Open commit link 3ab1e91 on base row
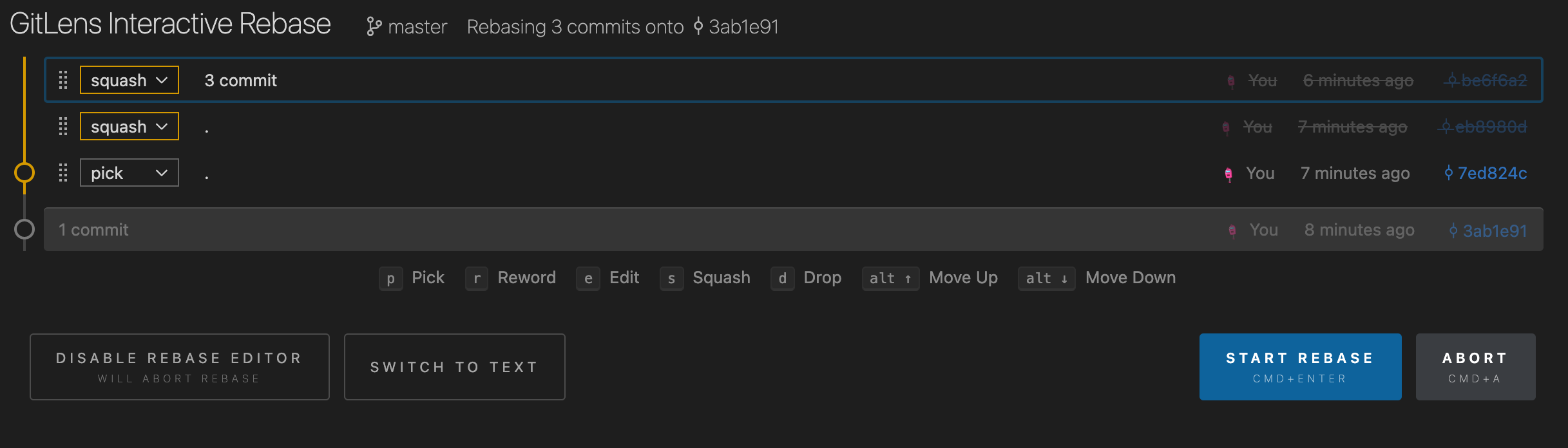This screenshot has width=1568, height=448. point(1494,230)
